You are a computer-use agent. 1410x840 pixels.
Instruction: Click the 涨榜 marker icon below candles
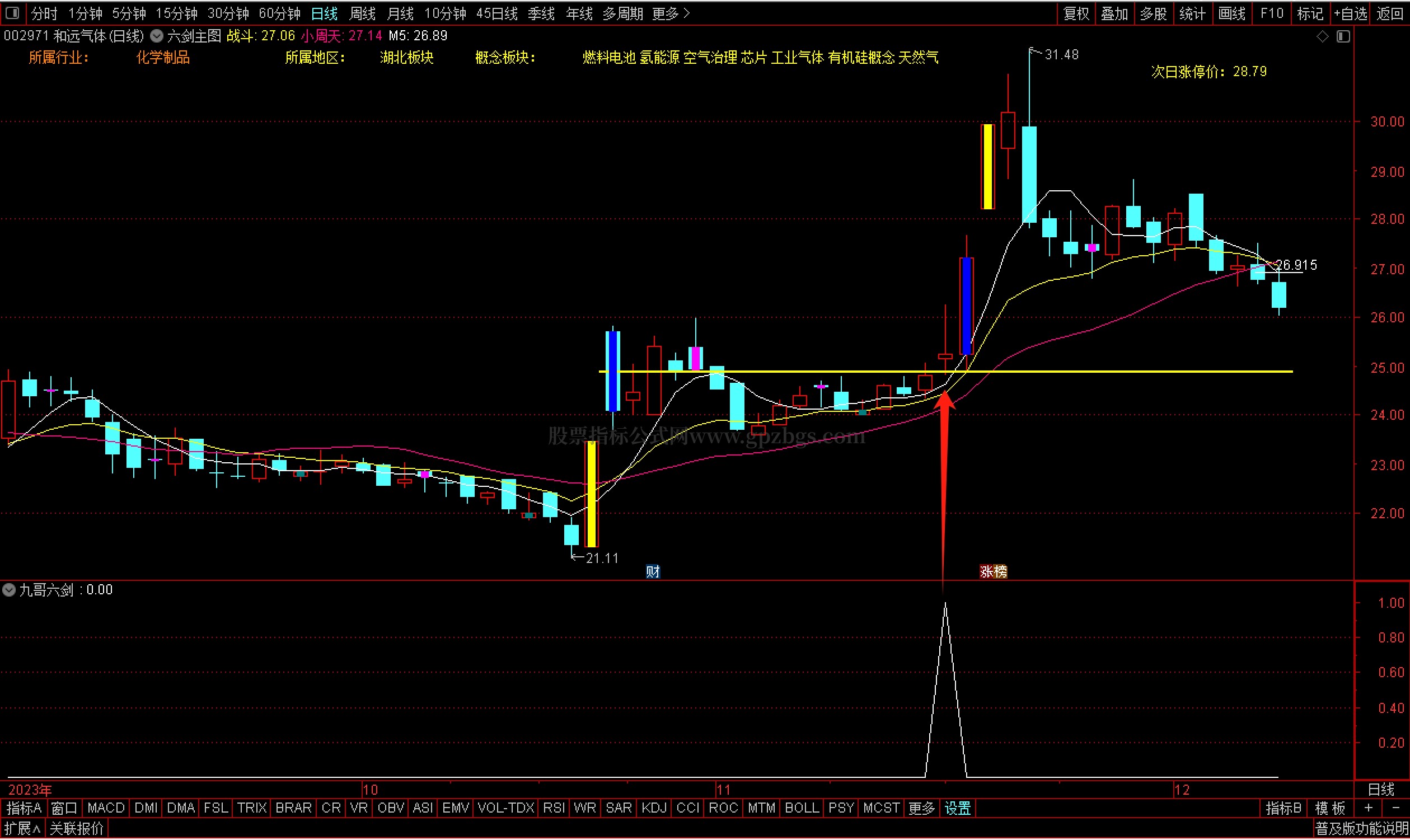(x=993, y=572)
